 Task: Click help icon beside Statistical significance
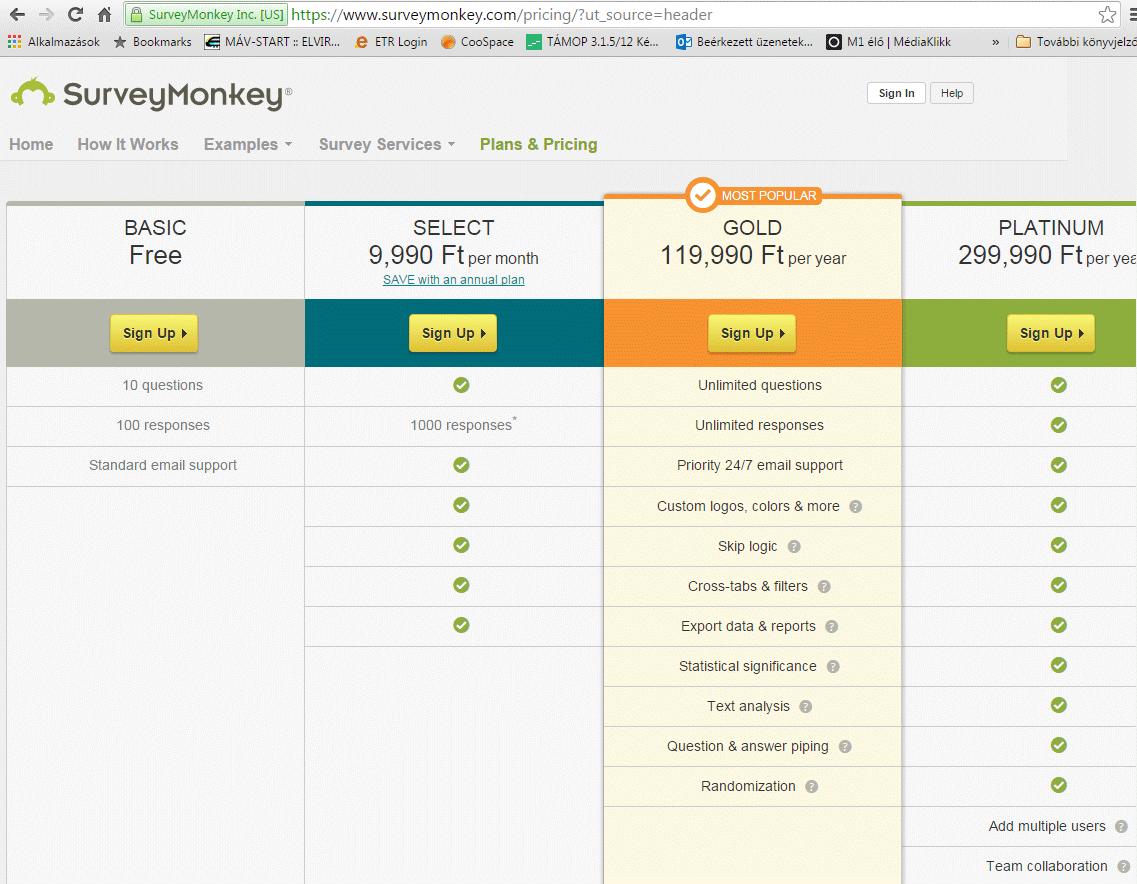(x=833, y=667)
